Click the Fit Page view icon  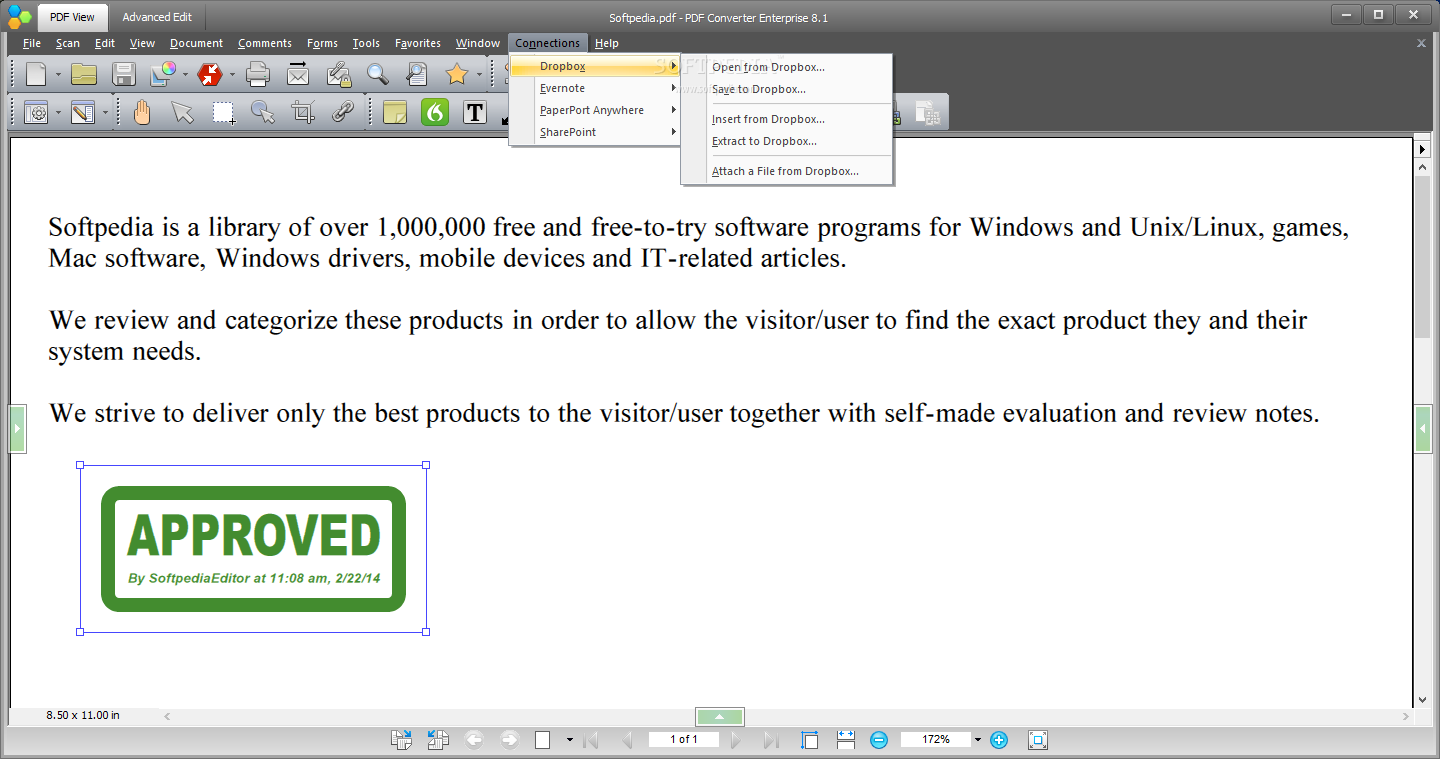point(810,740)
